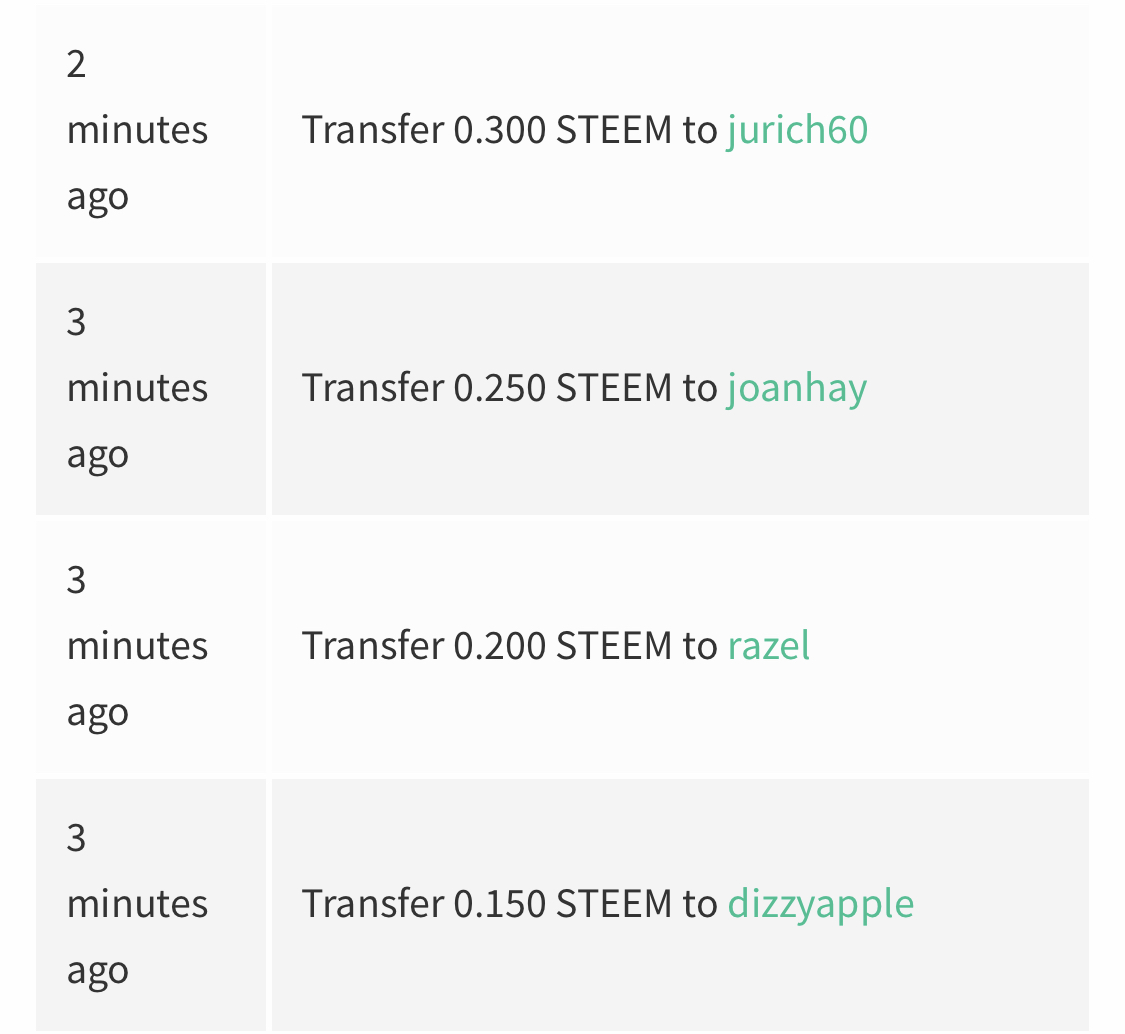
Task: Click the 'STEEM to' text before razel
Action: (x=636, y=646)
